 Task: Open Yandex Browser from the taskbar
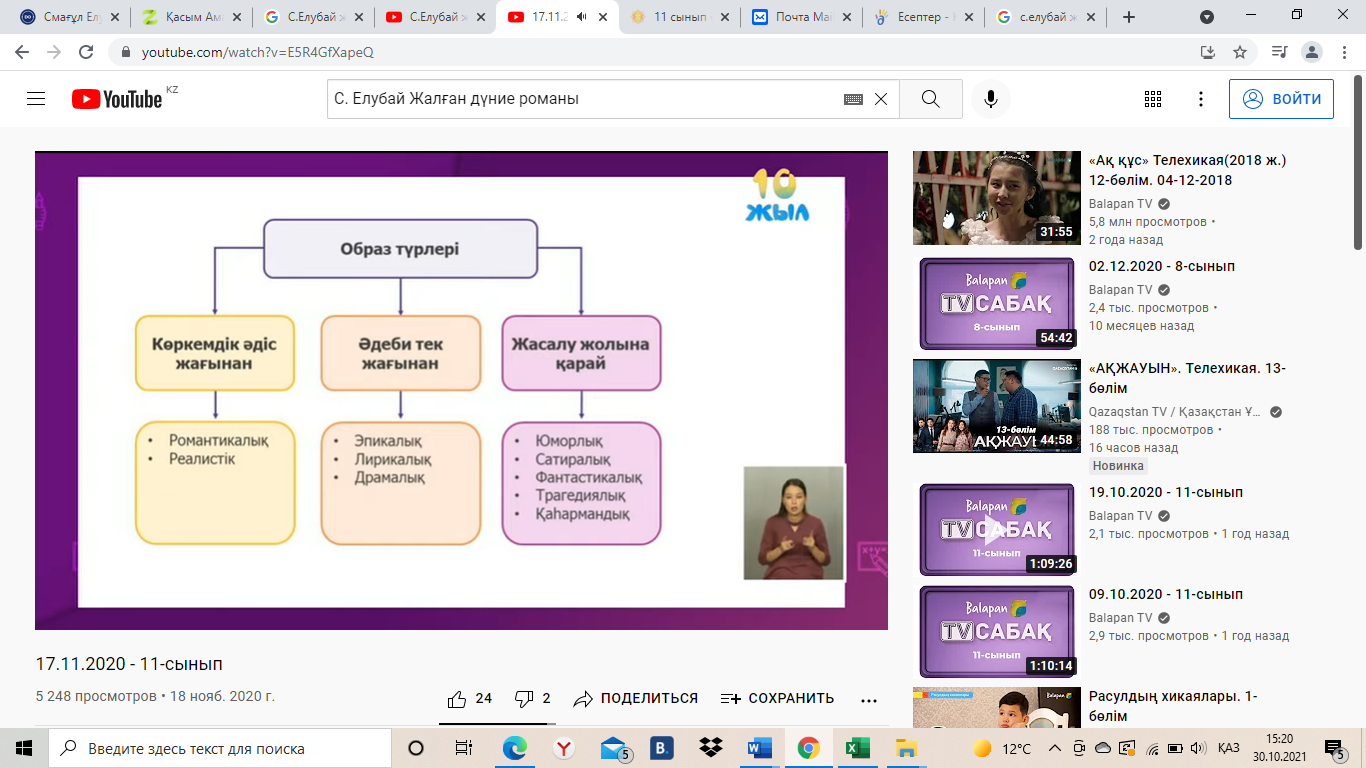[x=564, y=748]
